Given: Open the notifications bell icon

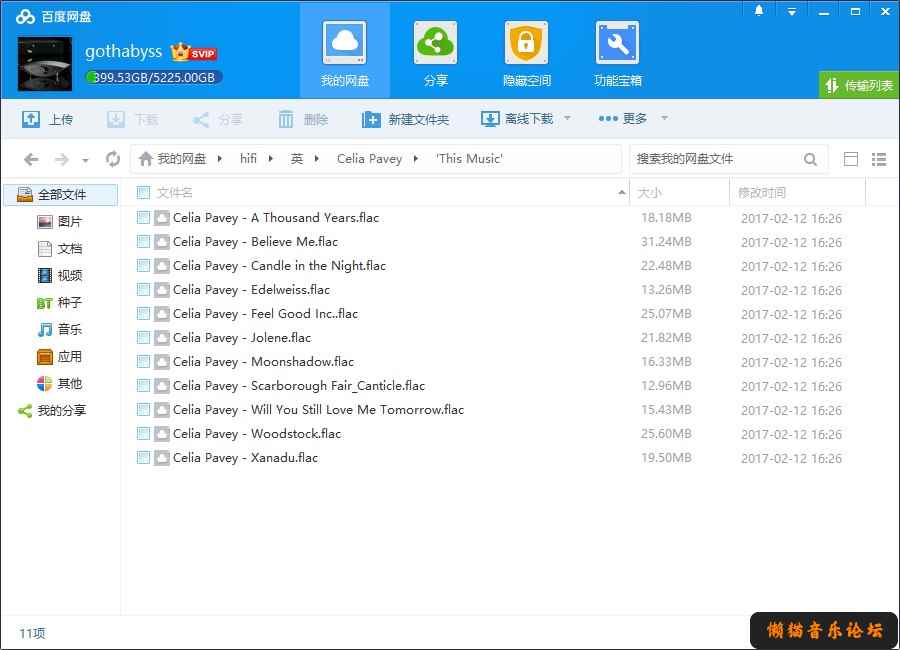Looking at the screenshot, I should (x=759, y=11).
